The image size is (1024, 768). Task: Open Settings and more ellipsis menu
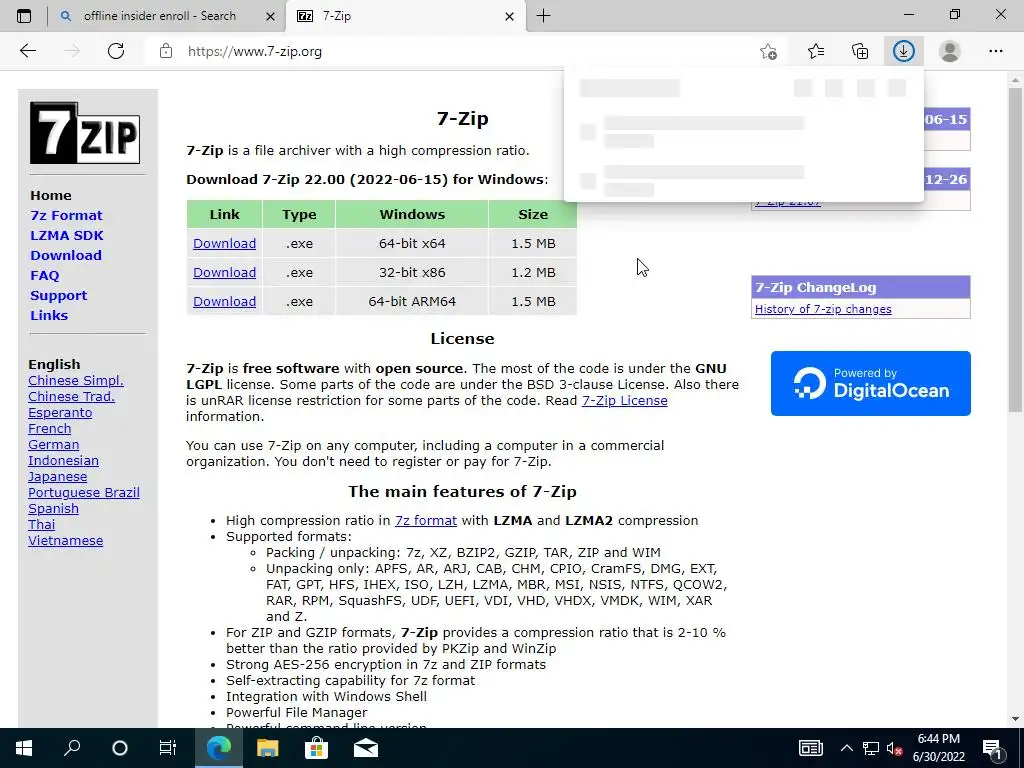click(x=995, y=51)
